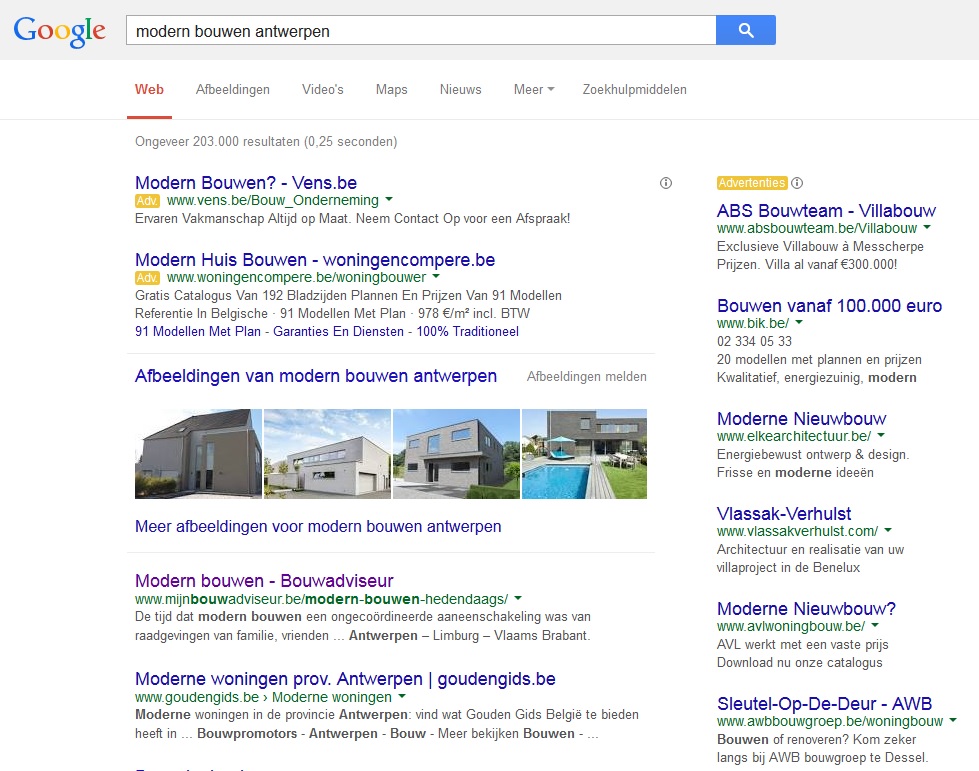Viewport: 979px width, 771px height.
Task: Open the Nieuws tab
Action: tap(461, 89)
